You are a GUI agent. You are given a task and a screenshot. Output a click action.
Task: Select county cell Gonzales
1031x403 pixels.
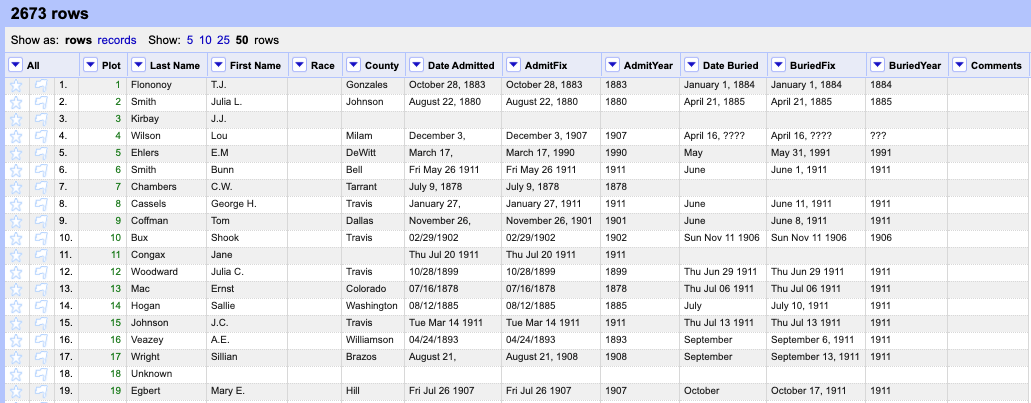[373, 85]
